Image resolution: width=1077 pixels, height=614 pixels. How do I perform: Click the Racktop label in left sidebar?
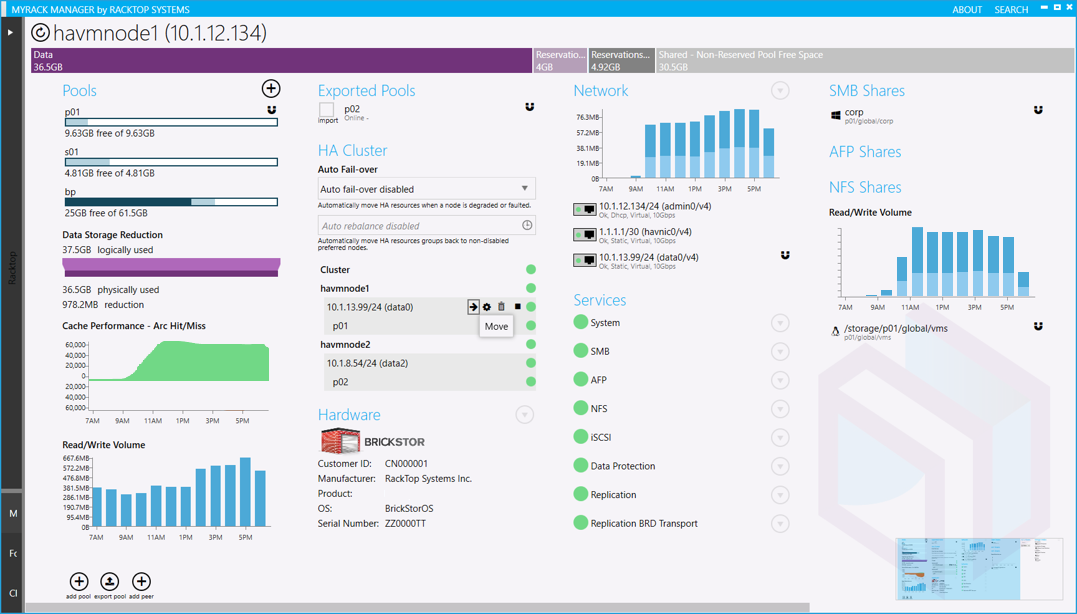point(12,268)
